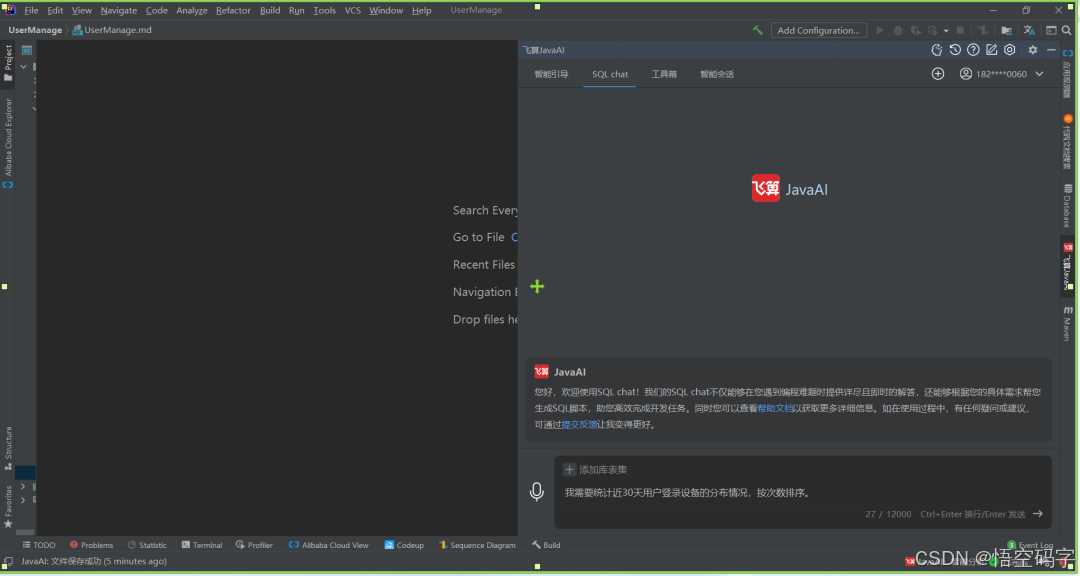
Task: Open the Alibaba Cloud View tool window
Action: [x=329, y=545]
